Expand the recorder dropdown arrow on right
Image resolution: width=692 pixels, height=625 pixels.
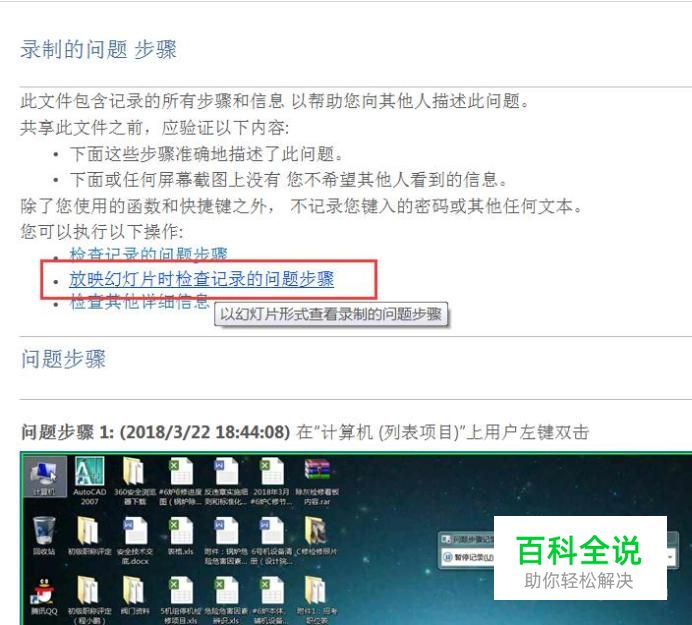pyautogui.click(x=671, y=557)
